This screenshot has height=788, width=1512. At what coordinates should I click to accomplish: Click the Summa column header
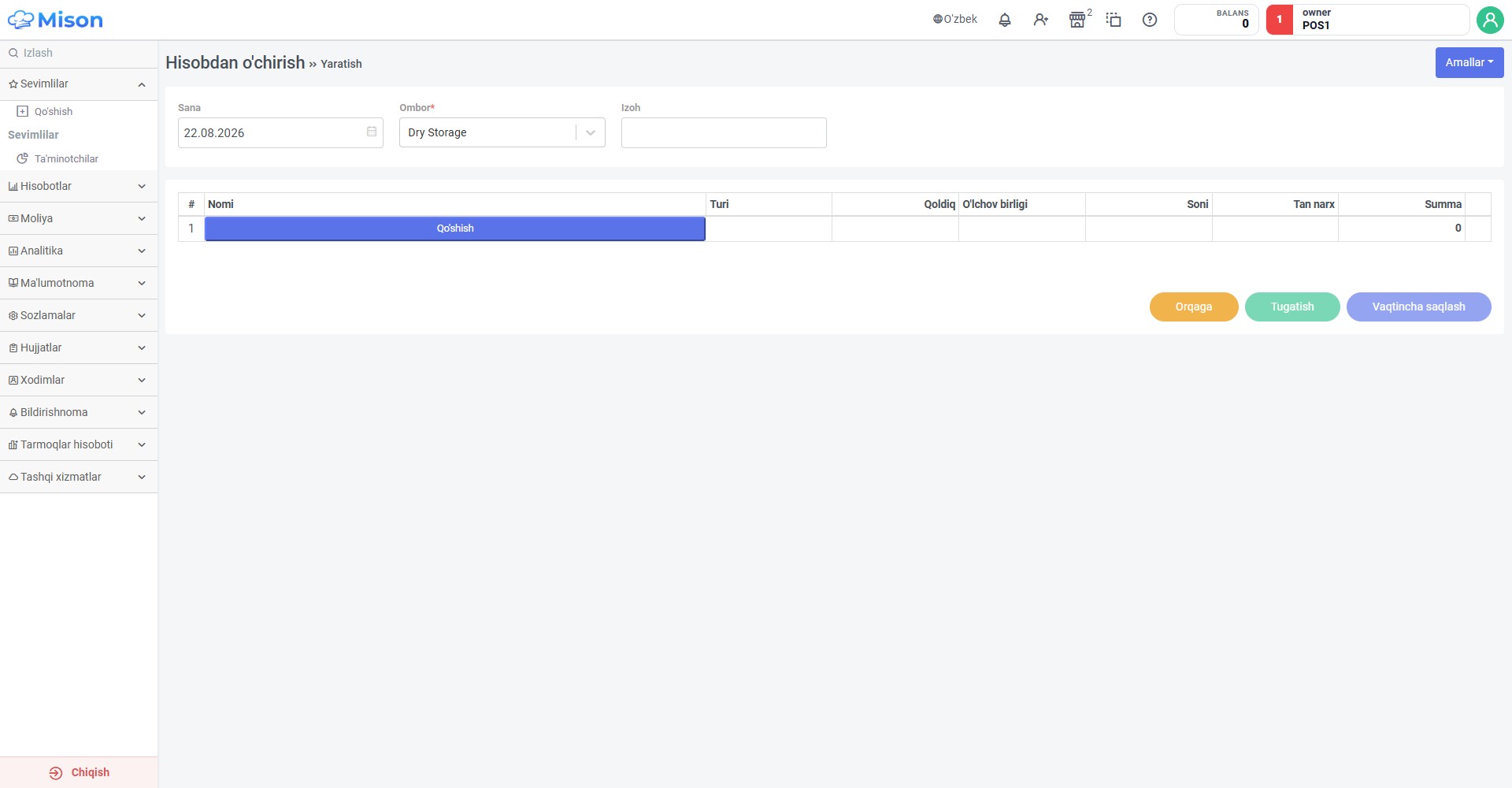[1402, 205]
